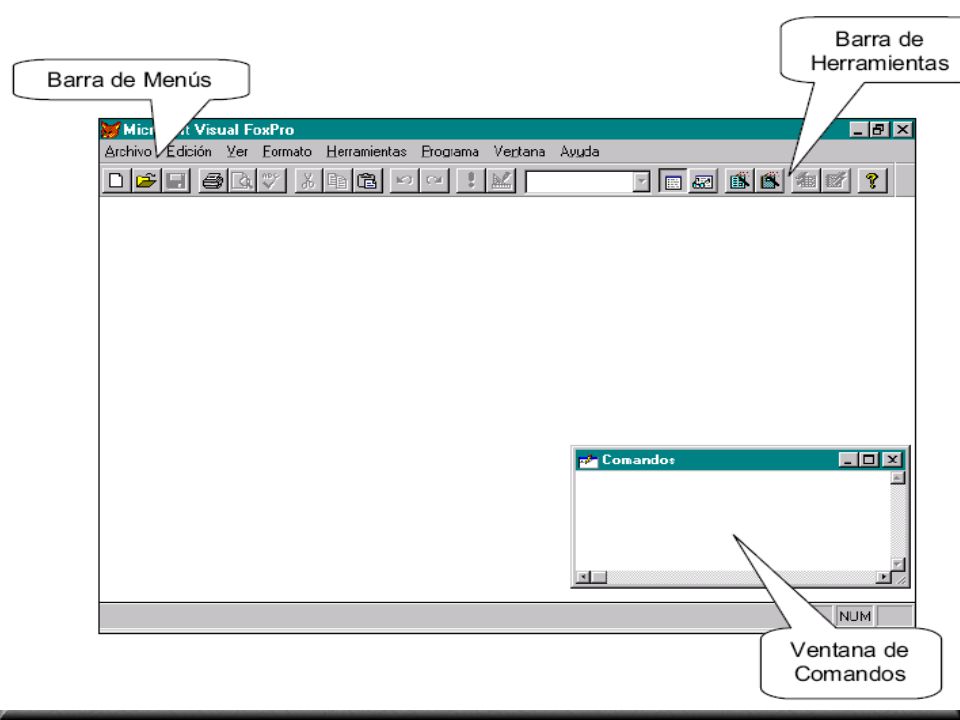Viewport: 960px width, 720px height.
Task: Launch the Report wizard icon
Action: 770,181
